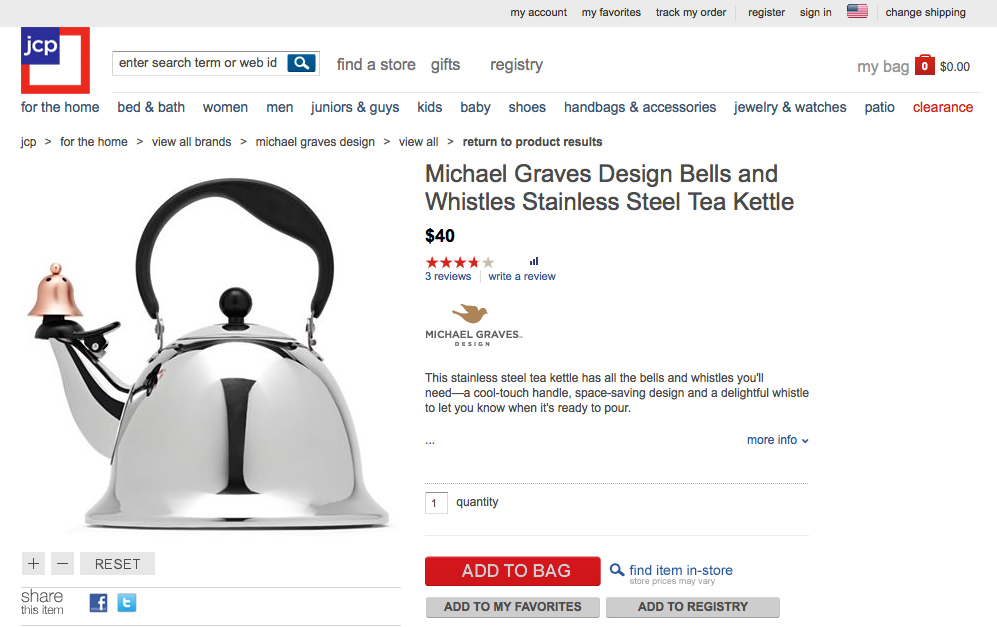Click the quantity input field
This screenshot has width=997, height=627.
click(x=435, y=502)
